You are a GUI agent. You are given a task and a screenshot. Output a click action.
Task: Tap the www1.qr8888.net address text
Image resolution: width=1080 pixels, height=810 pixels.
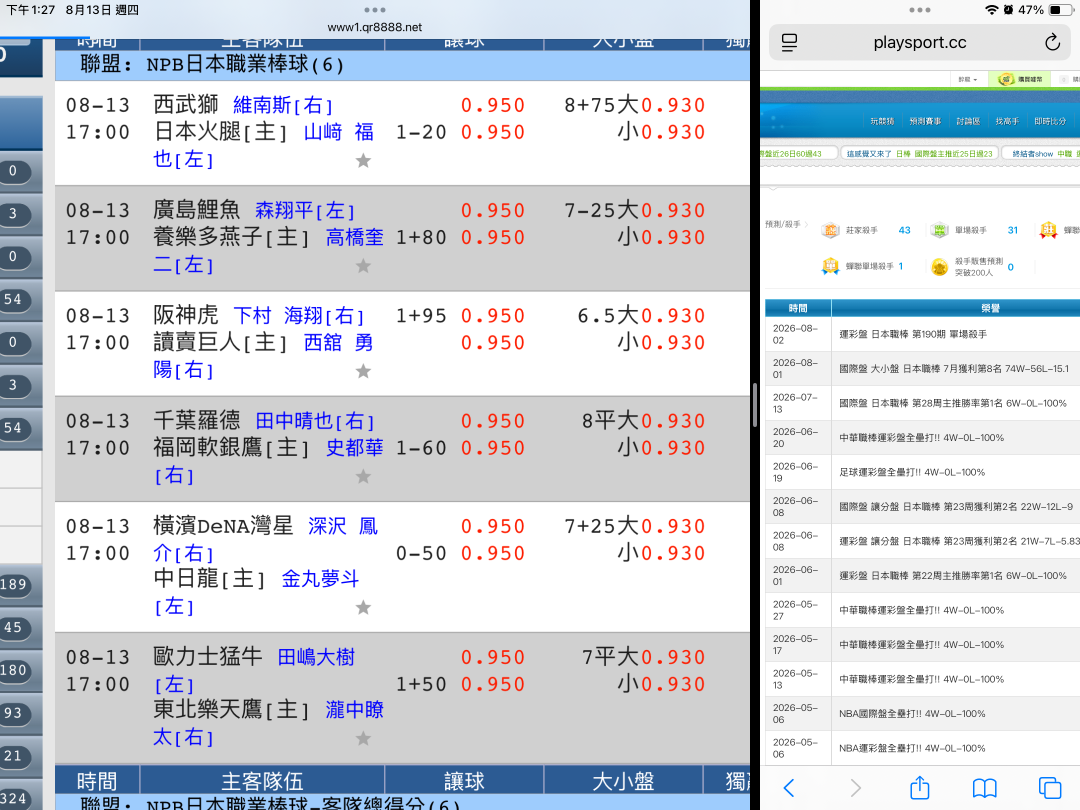[375, 28]
